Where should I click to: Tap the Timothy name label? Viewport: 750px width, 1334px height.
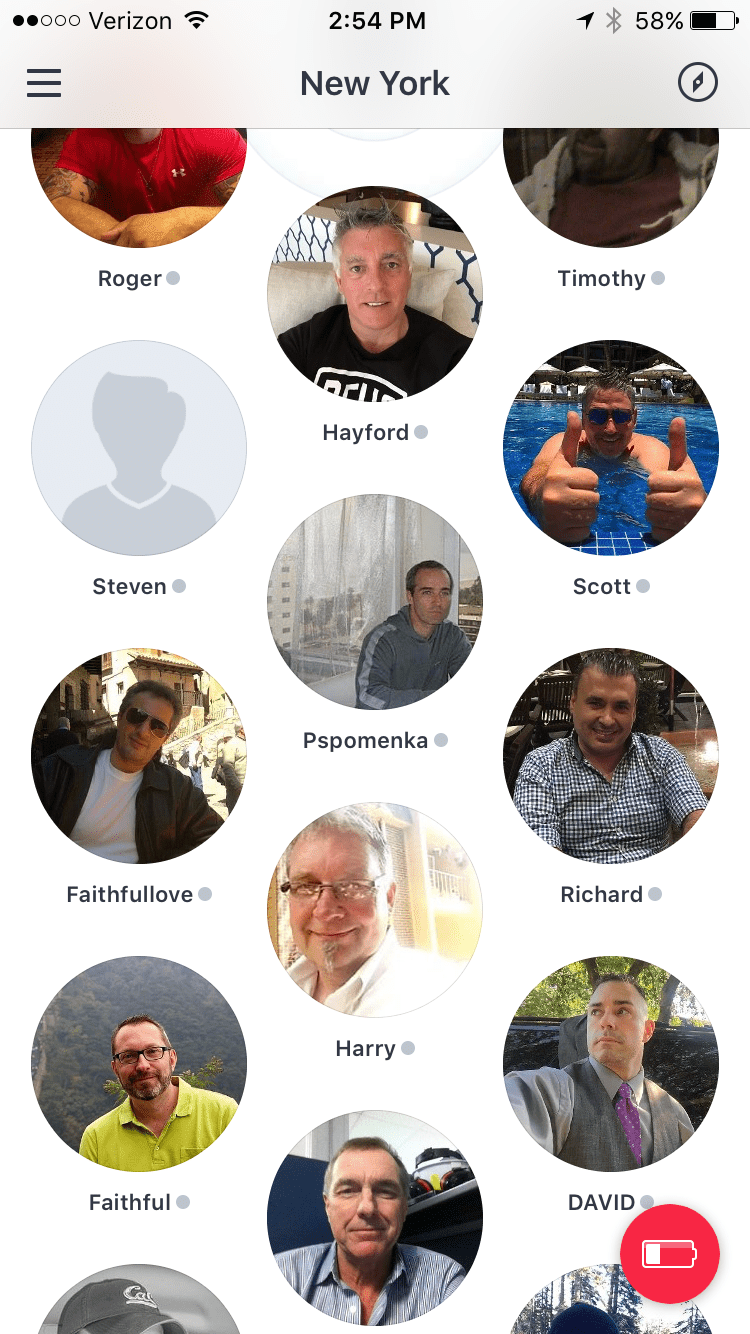point(602,279)
